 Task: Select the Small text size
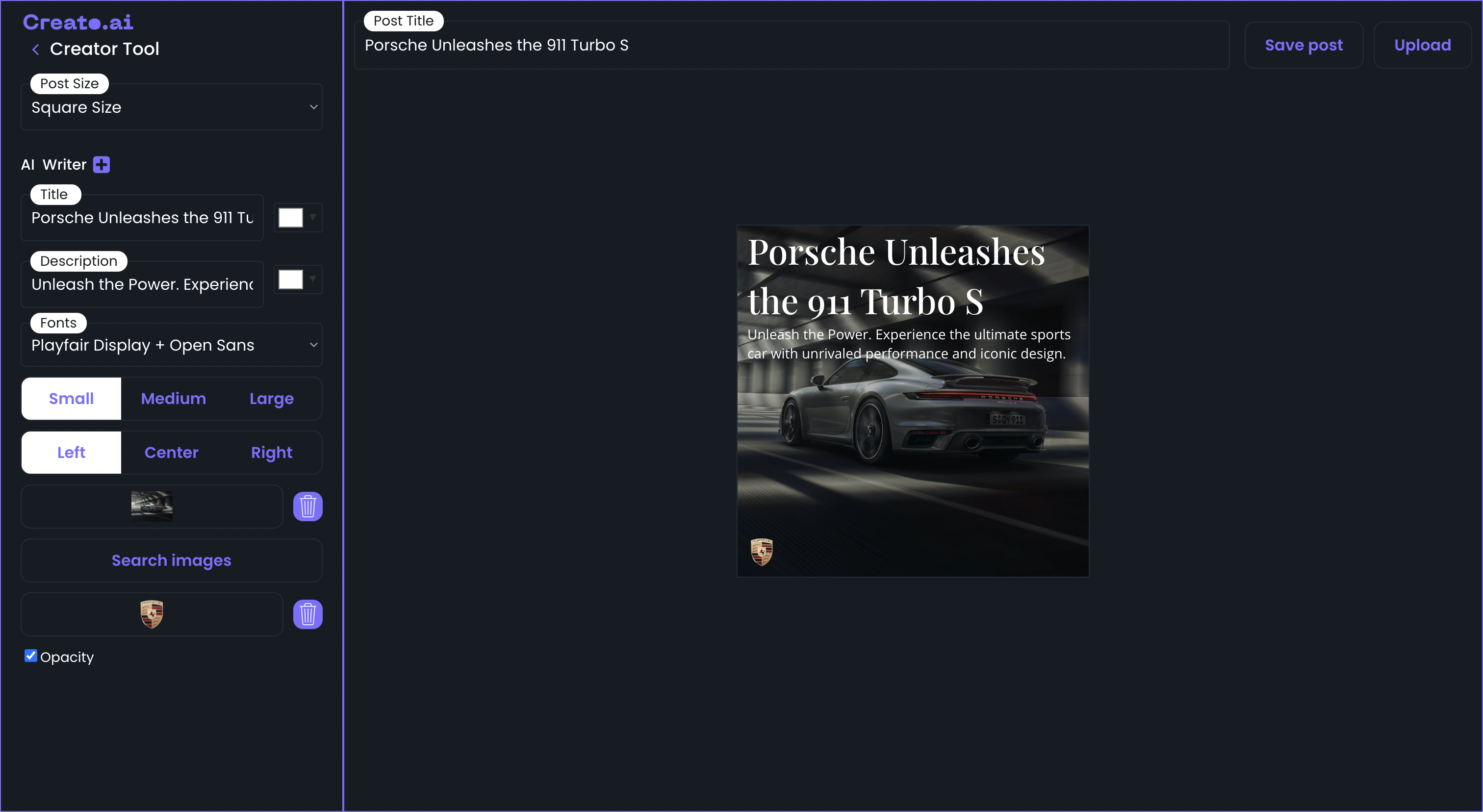click(72, 398)
